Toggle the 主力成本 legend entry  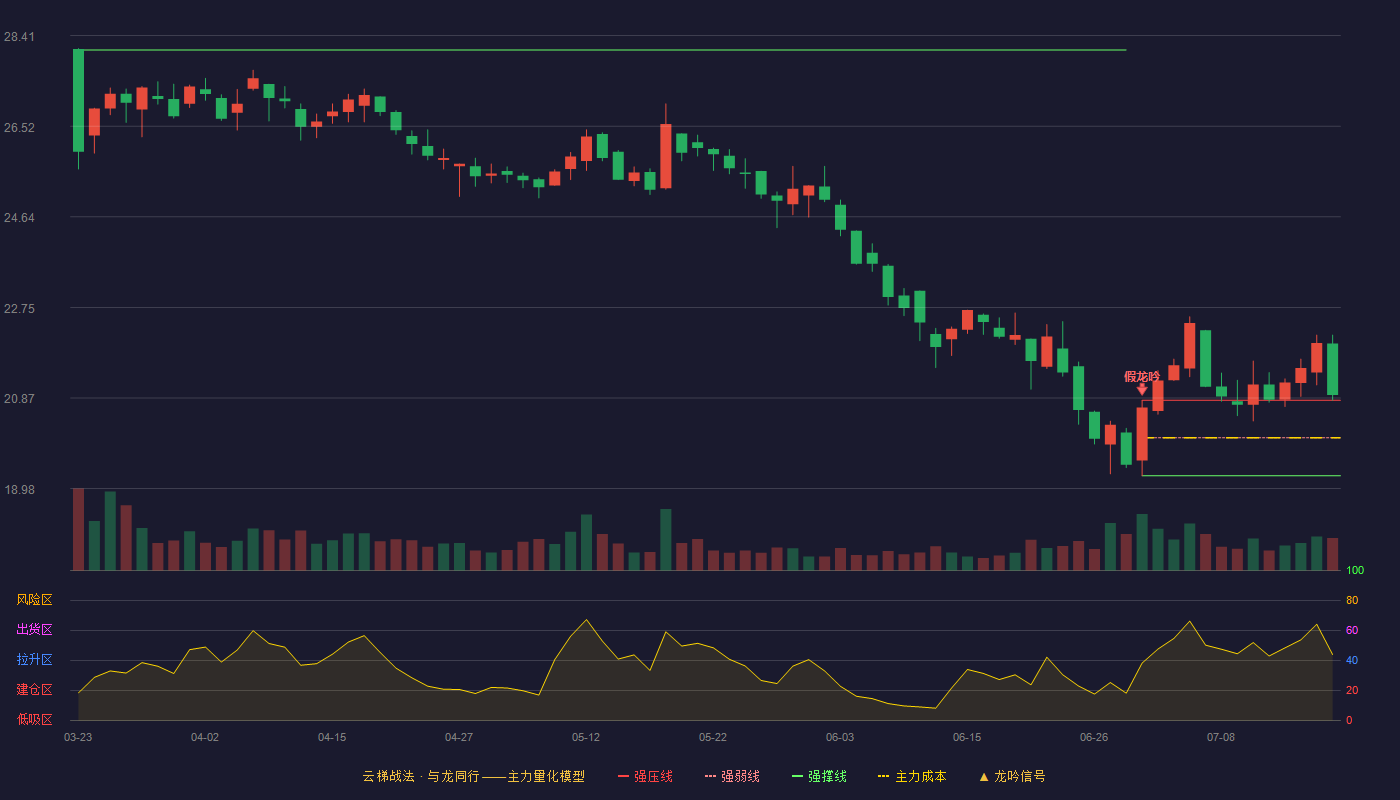[912, 776]
